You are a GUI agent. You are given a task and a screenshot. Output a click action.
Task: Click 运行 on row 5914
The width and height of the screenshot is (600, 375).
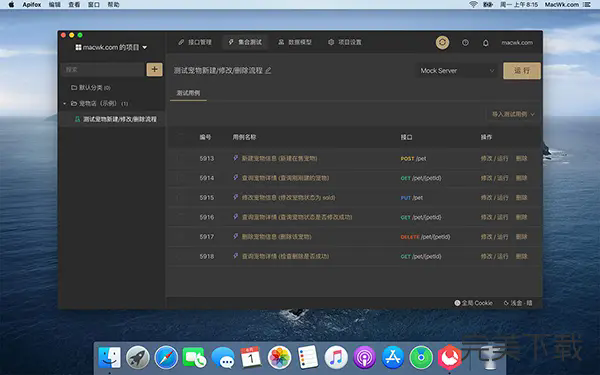502,178
